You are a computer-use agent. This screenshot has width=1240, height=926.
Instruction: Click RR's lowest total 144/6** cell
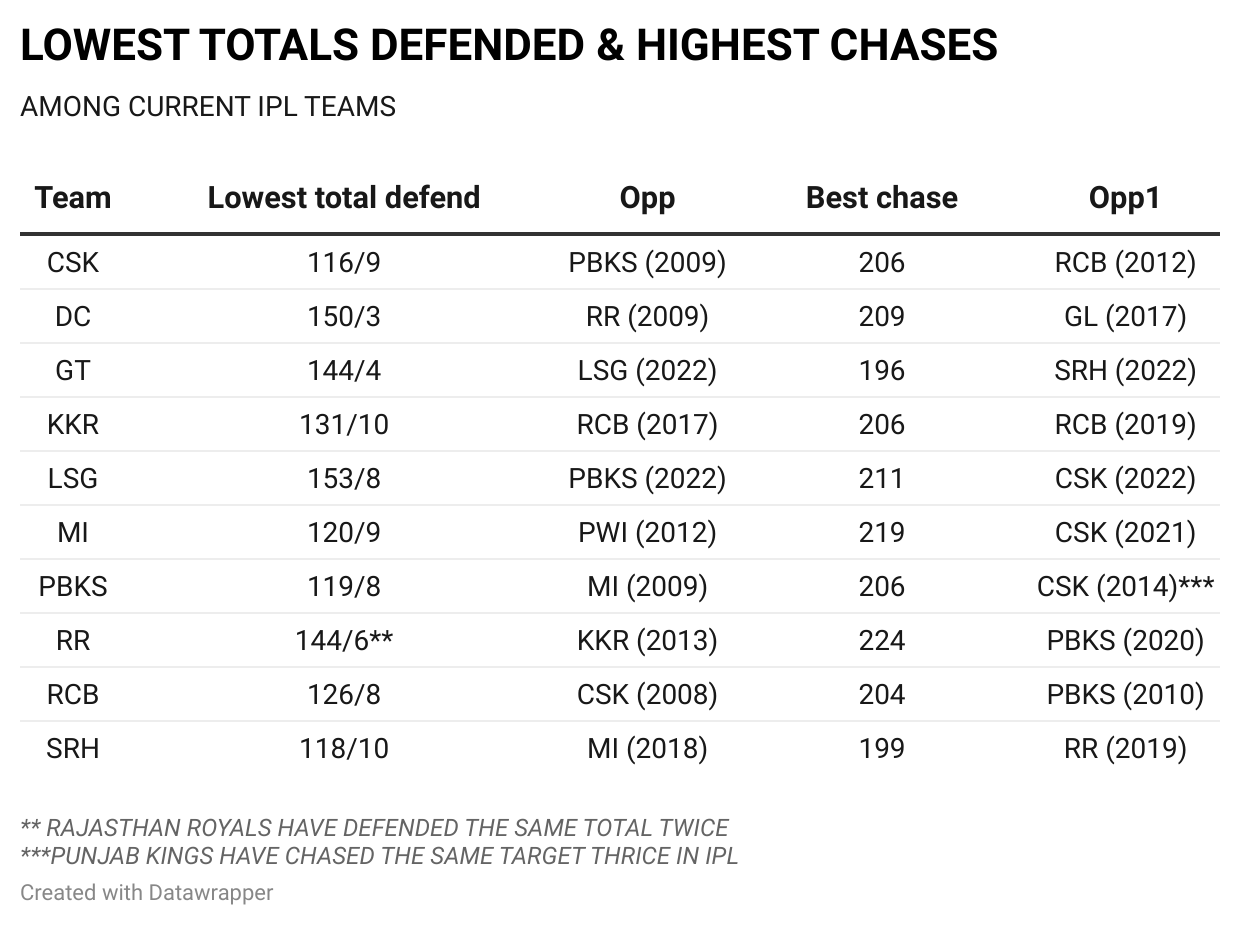click(344, 641)
